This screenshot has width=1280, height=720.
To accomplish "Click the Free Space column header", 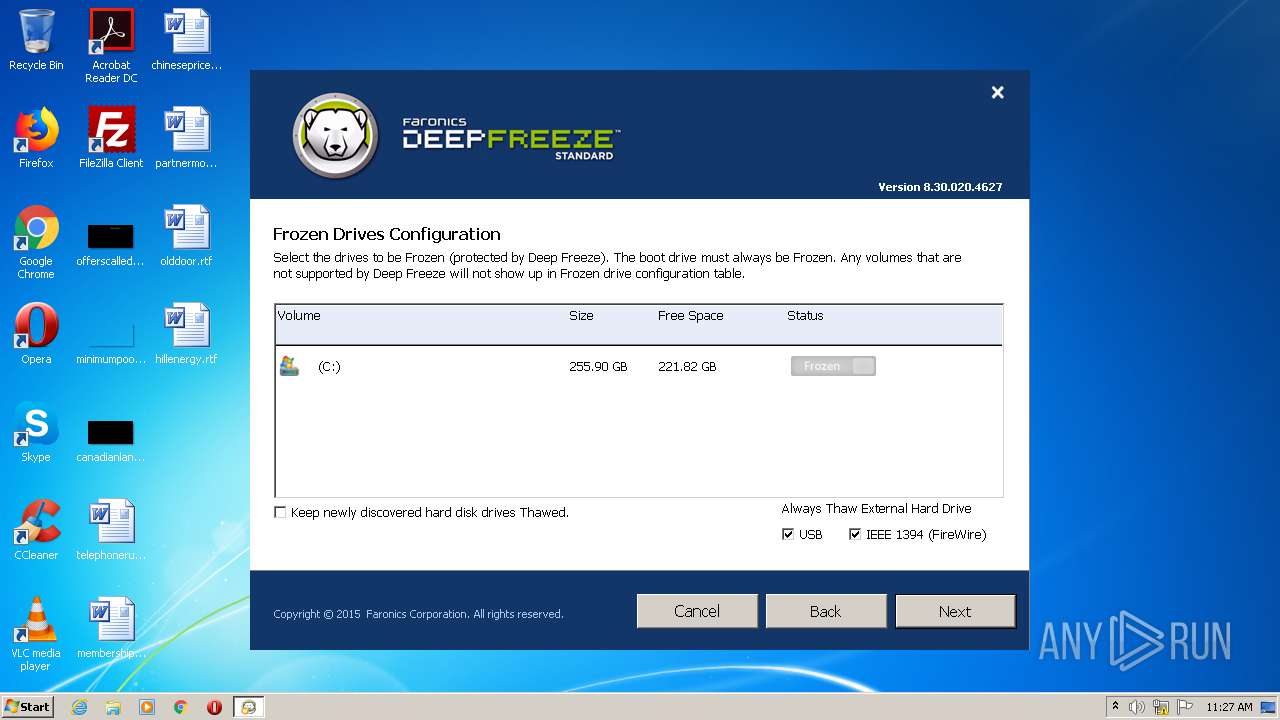I will click(691, 315).
